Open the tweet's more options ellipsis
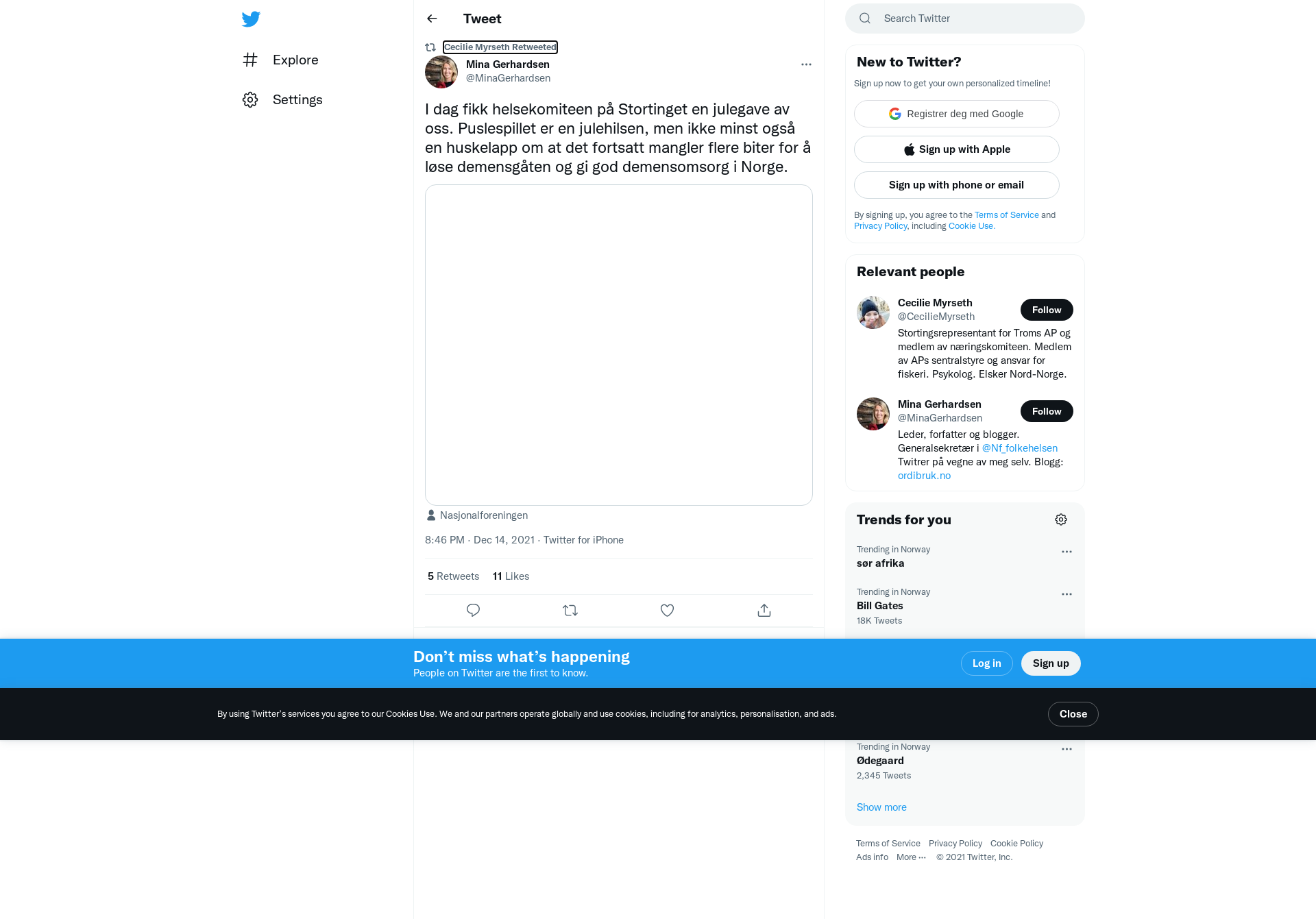 click(806, 64)
